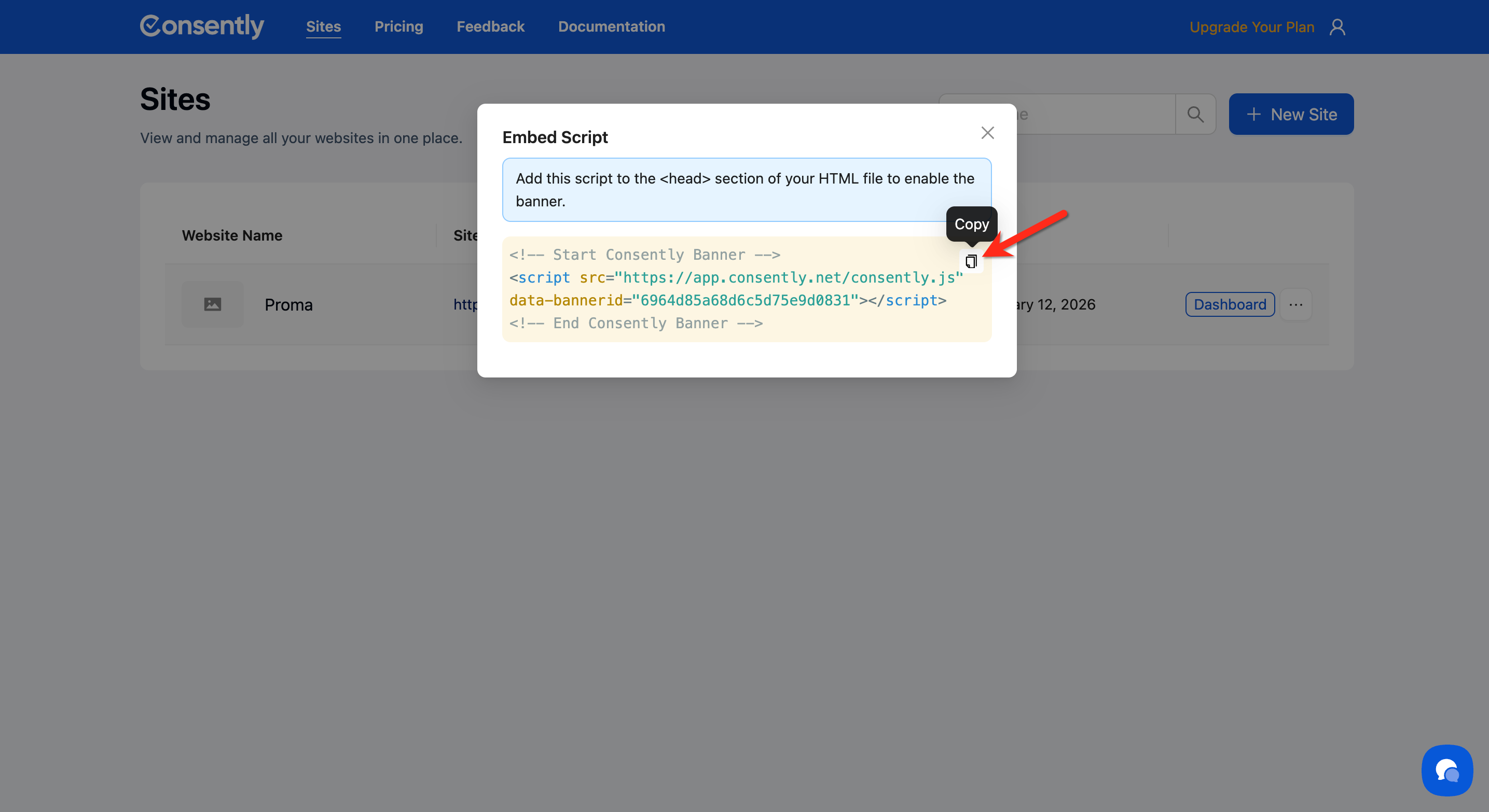Open the Proma Dashboard
This screenshot has height=812, width=1489.
(x=1230, y=304)
